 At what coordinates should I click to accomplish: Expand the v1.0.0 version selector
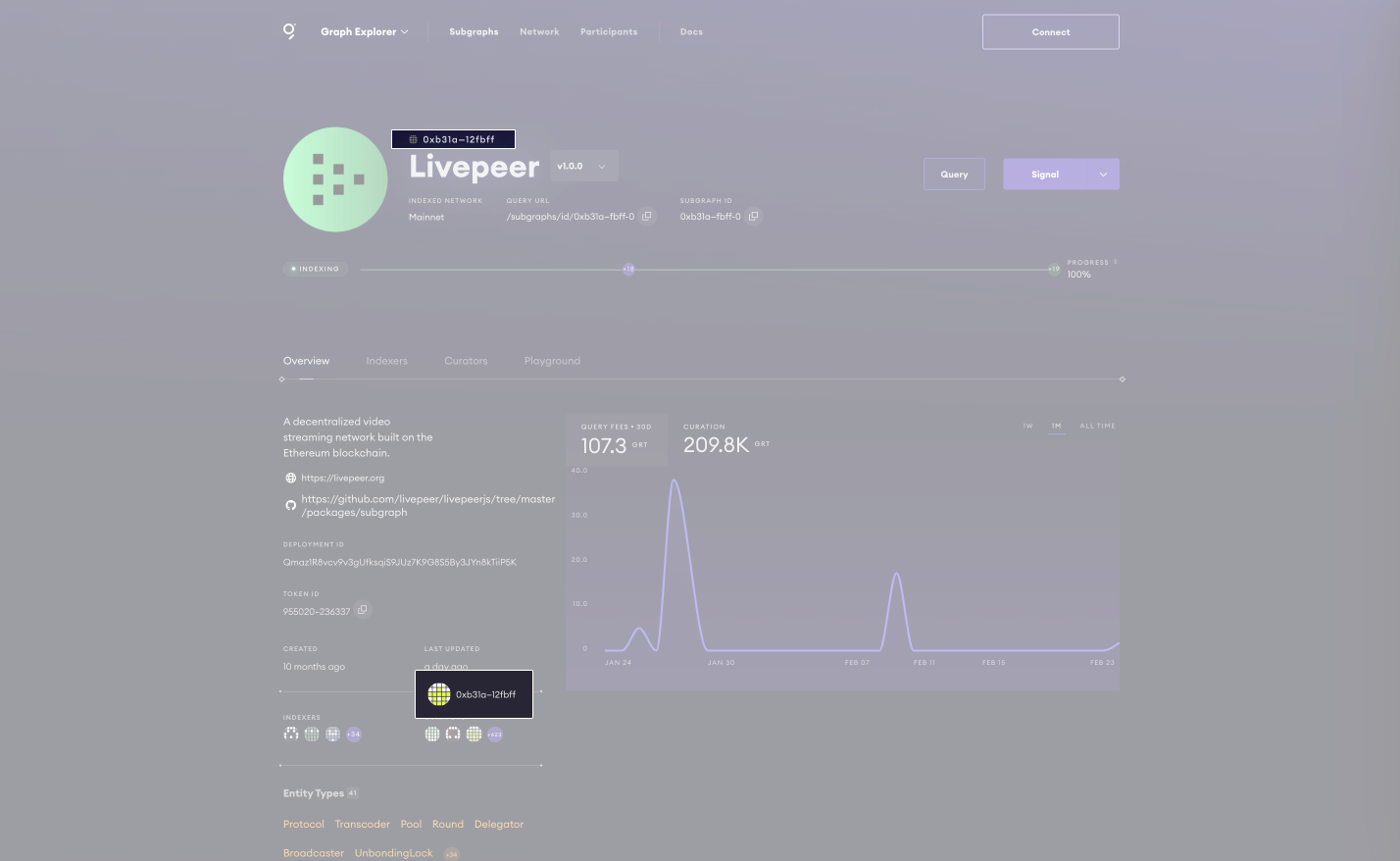(583, 167)
